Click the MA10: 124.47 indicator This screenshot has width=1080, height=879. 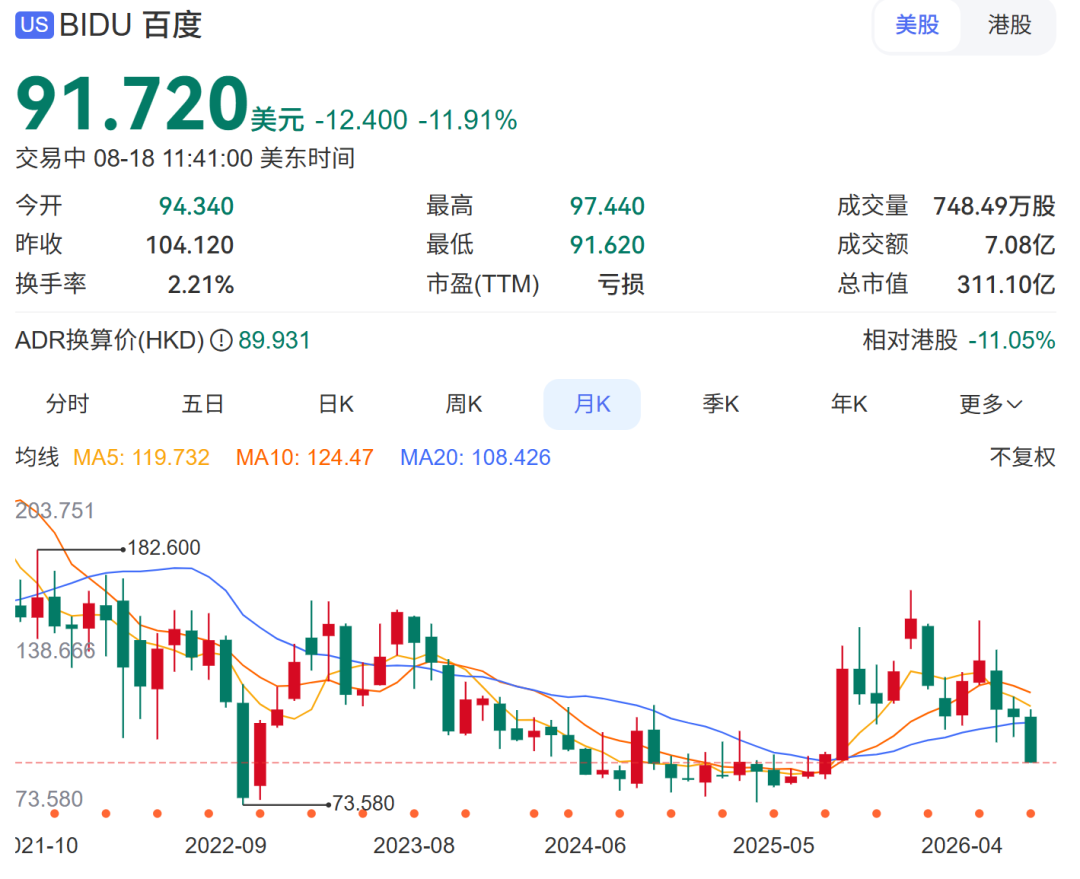[x=304, y=457]
